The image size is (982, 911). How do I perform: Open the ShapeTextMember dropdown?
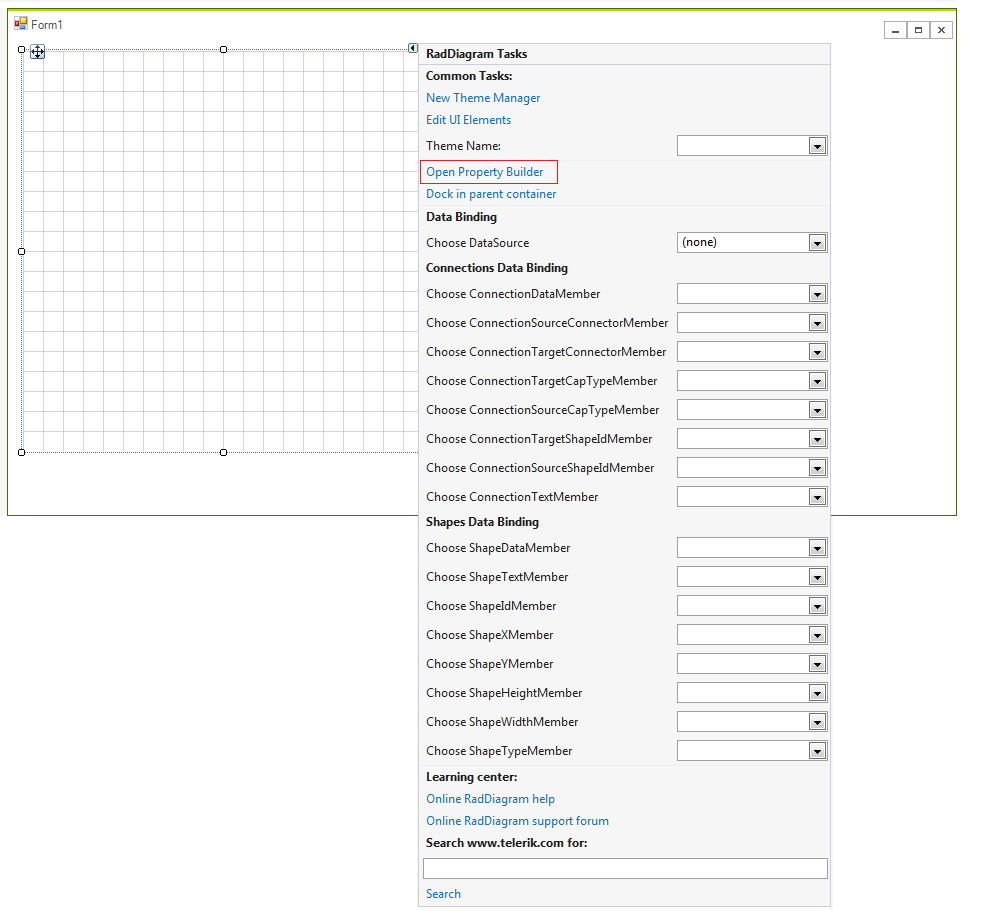pyautogui.click(x=818, y=576)
